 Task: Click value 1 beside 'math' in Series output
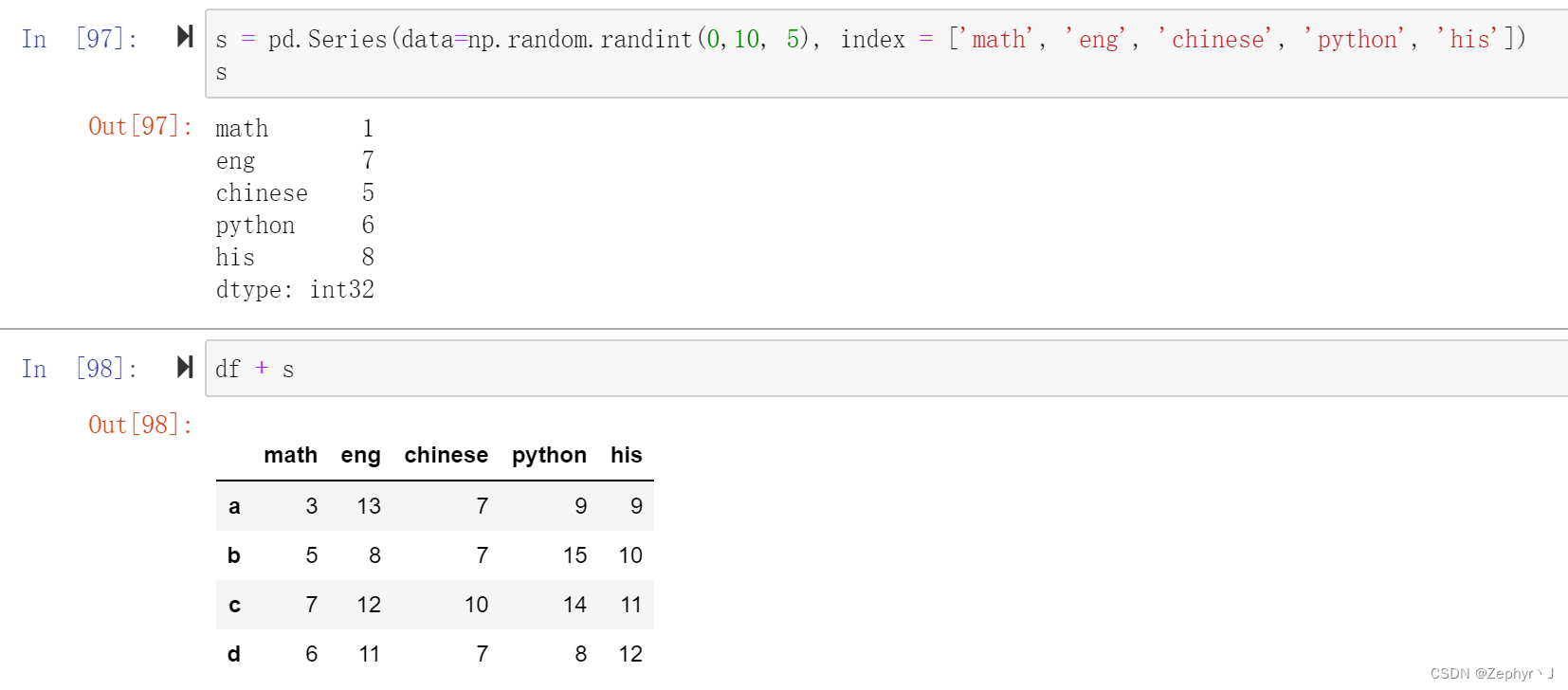tap(368, 128)
